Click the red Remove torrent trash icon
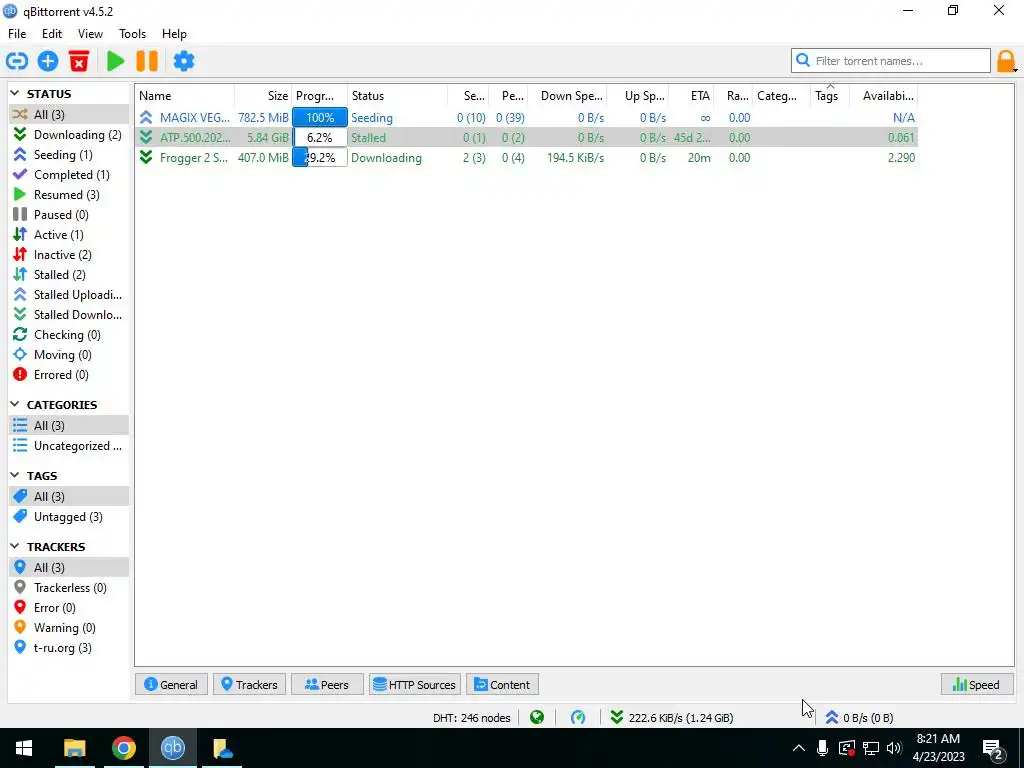Viewport: 1024px width, 768px height. 79,61
